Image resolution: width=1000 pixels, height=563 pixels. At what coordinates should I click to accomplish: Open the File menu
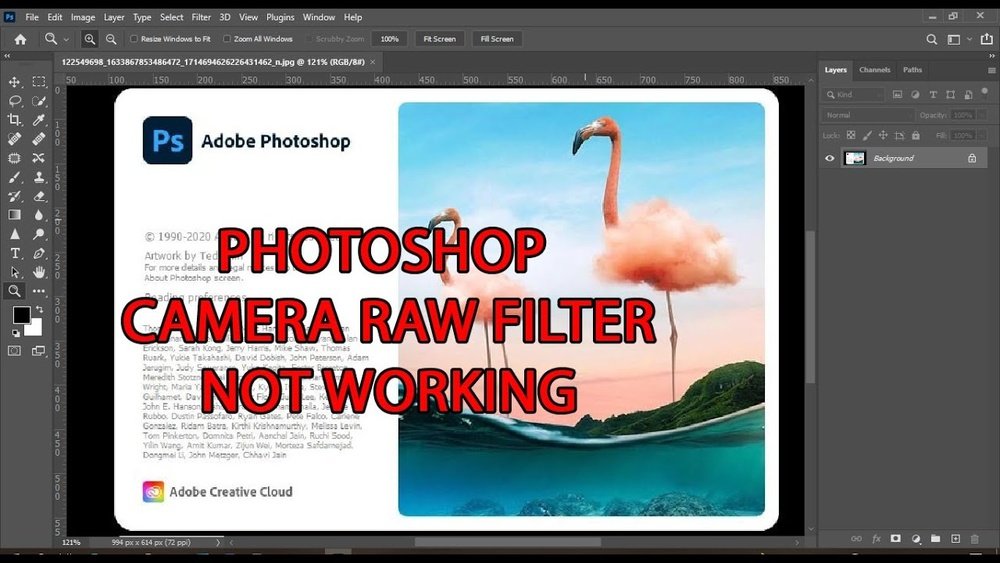pyautogui.click(x=32, y=17)
